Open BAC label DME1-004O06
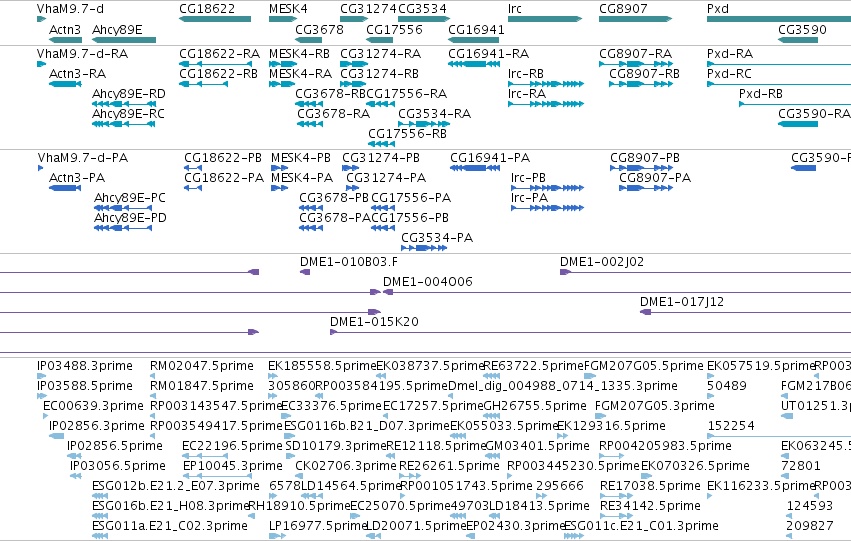Screen dimensions: 851x541 pyautogui.click(x=428, y=282)
